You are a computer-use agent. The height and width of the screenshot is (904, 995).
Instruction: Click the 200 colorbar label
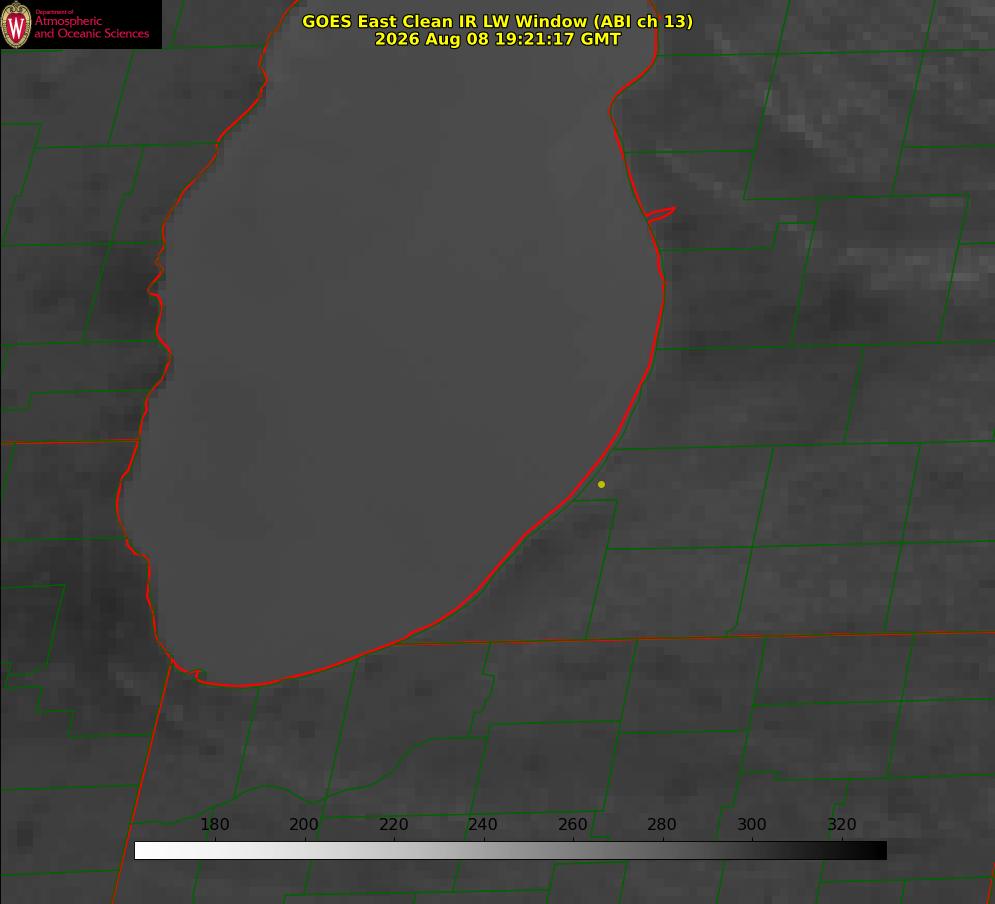(x=304, y=824)
